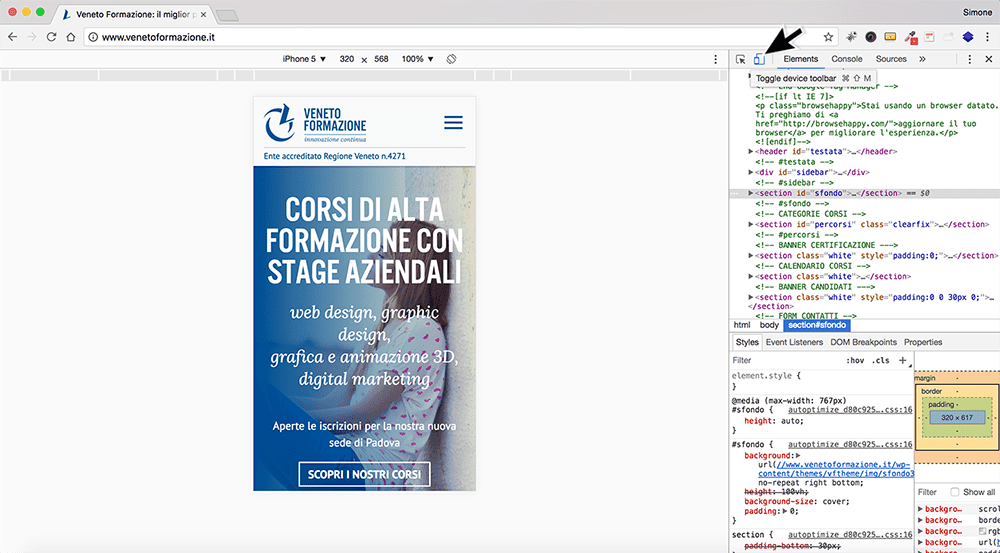
Task: Open the hamburger menu on Veneto Formazione page
Action: [x=453, y=123]
